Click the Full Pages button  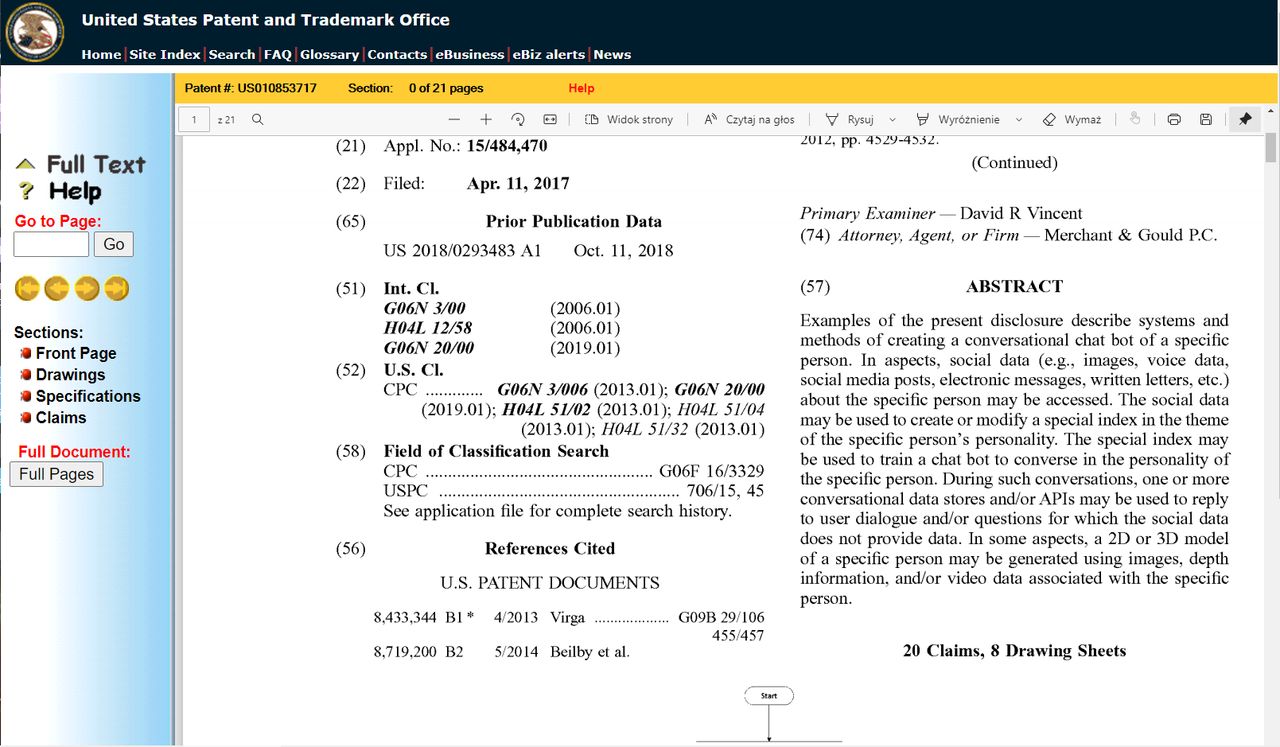pyautogui.click(x=56, y=474)
